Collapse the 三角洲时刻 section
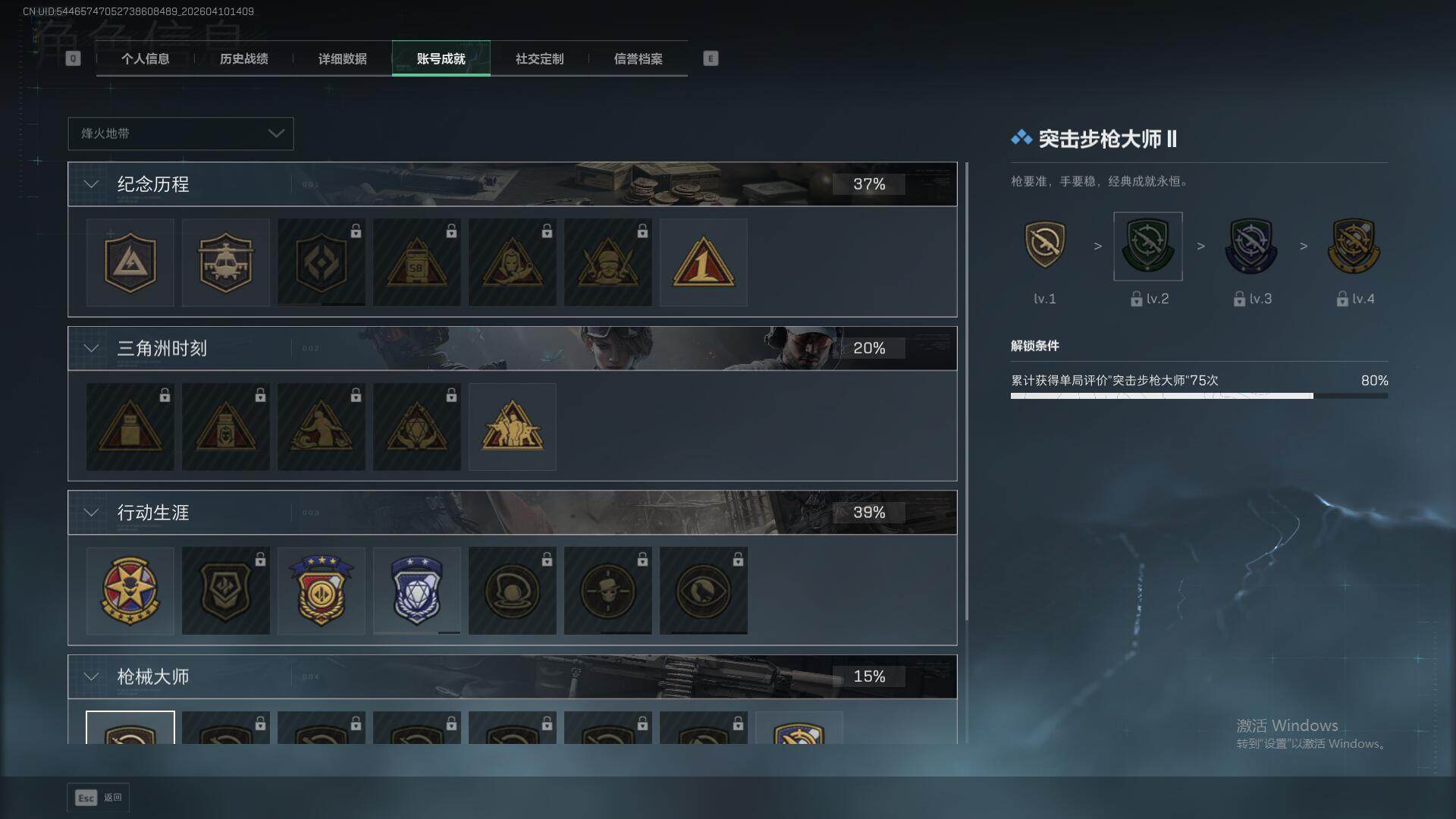The width and height of the screenshot is (1456, 819). [x=91, y=348]
